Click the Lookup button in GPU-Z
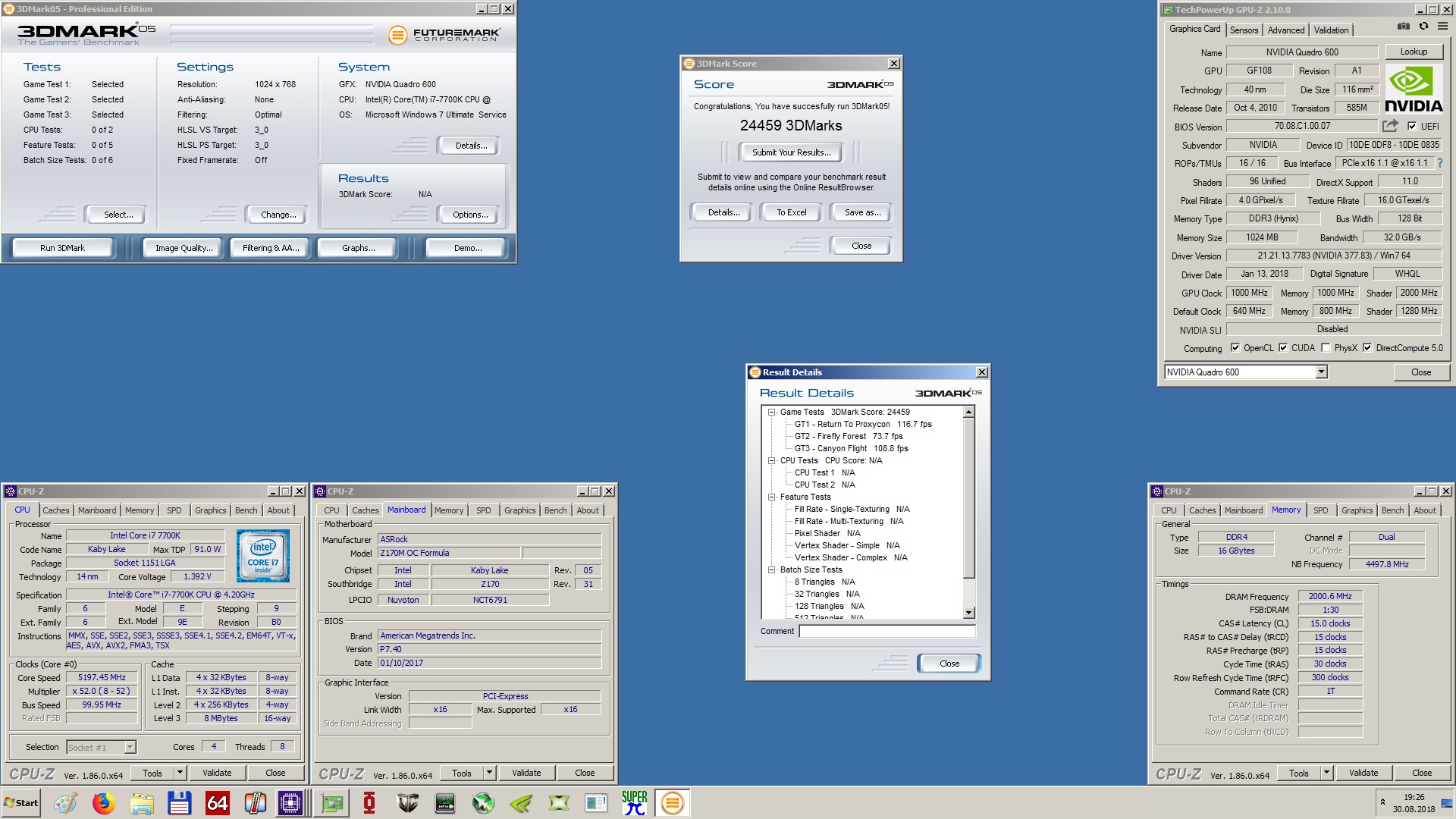Viewport: 1456px width, 819px height. pos(1414,52)
